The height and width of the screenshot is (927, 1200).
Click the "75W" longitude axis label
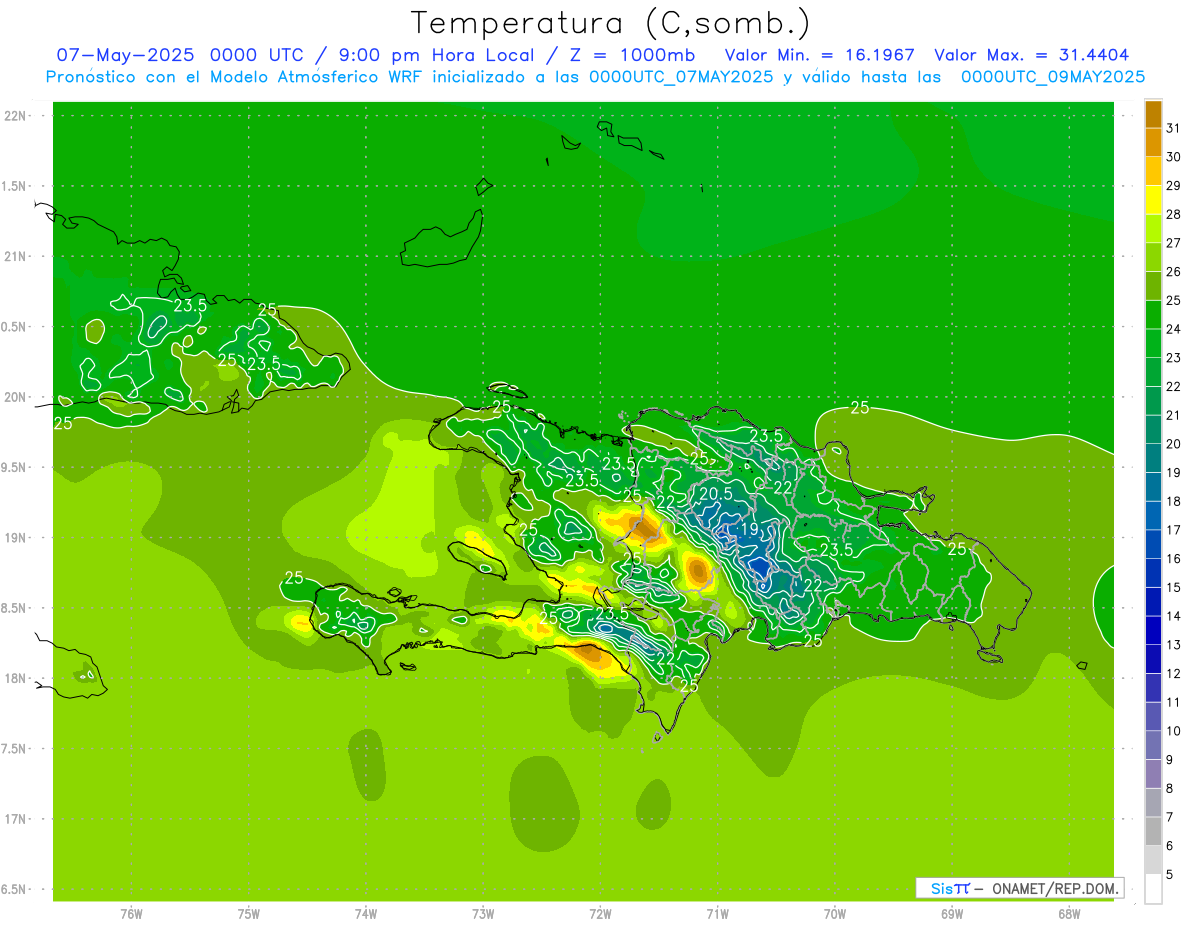(x=249, y=913)
